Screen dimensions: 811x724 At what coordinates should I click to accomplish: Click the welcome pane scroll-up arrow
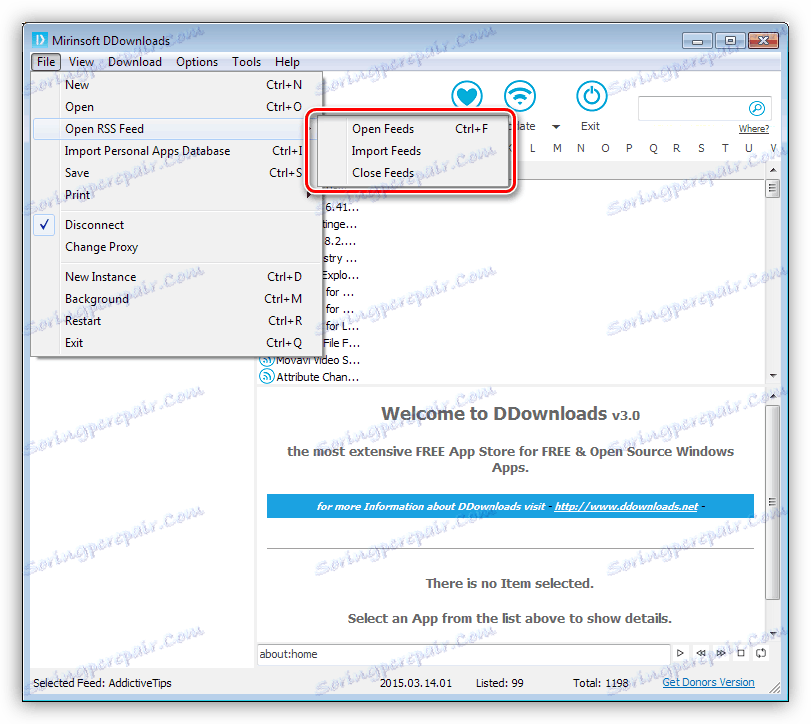[x=773, y=396]
